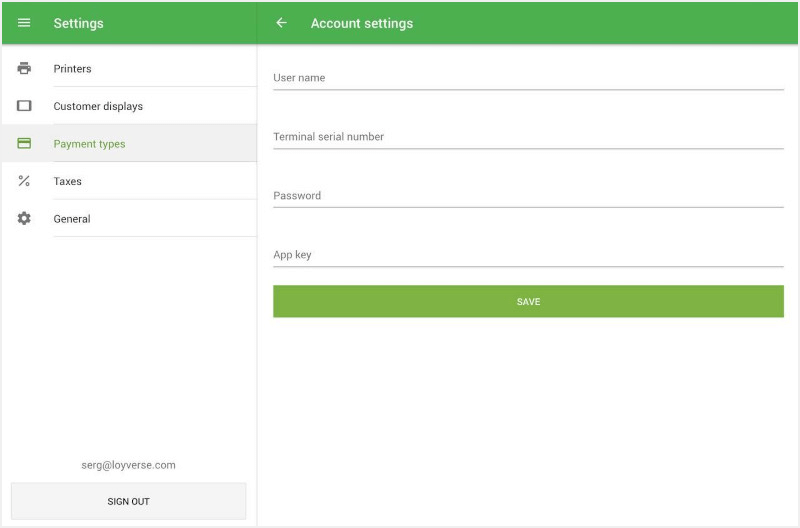Click the percent icon for Taxes
This screenshot has height=528, width=800.
pos(24,181)
